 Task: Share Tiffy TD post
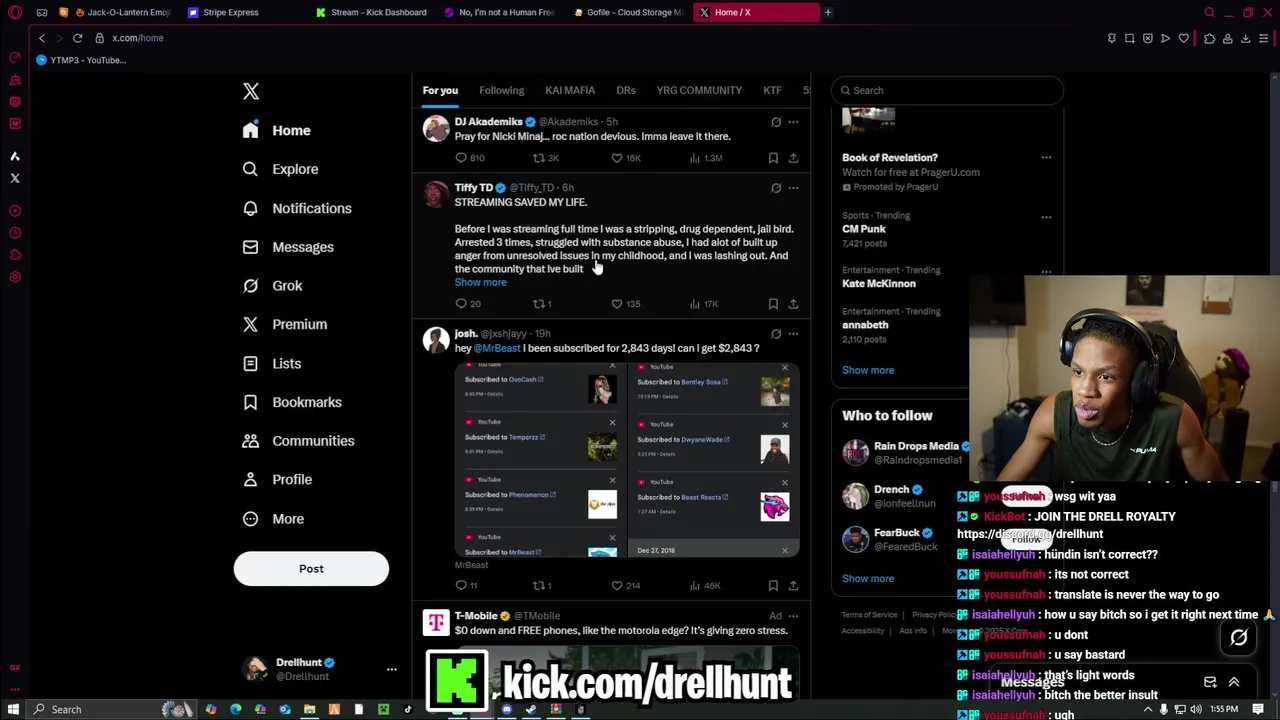pos(793,304)
